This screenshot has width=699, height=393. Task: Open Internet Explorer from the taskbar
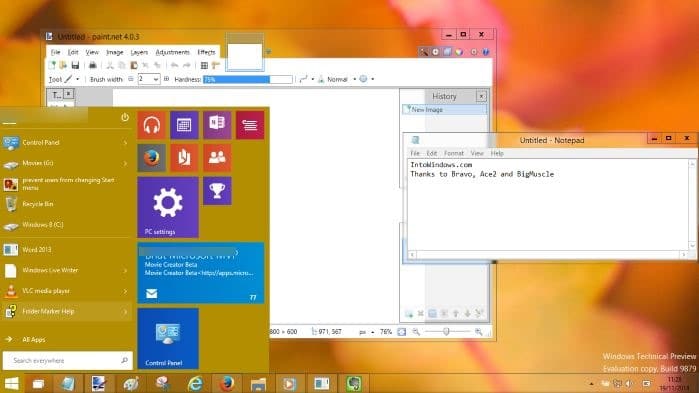point(195,384)
